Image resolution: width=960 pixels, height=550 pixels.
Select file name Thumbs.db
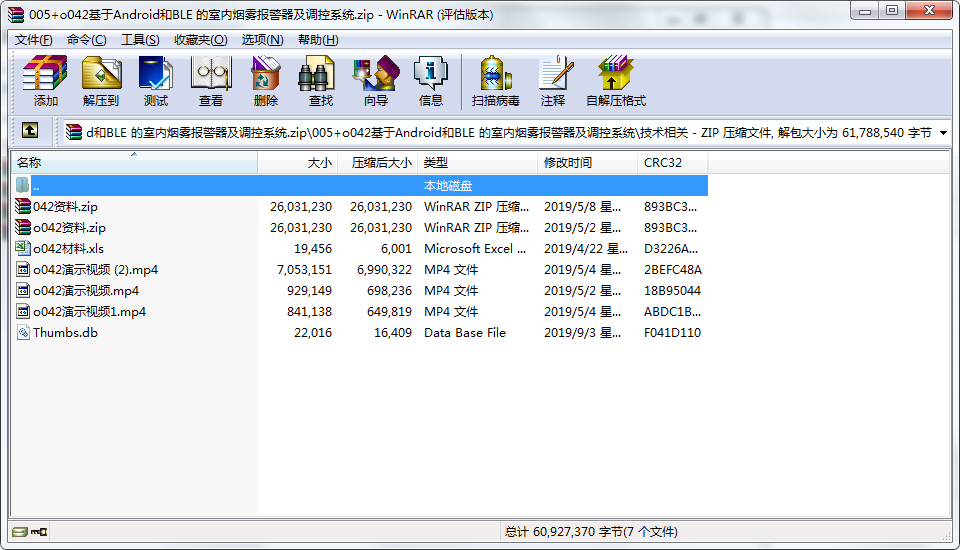(66, 333)
